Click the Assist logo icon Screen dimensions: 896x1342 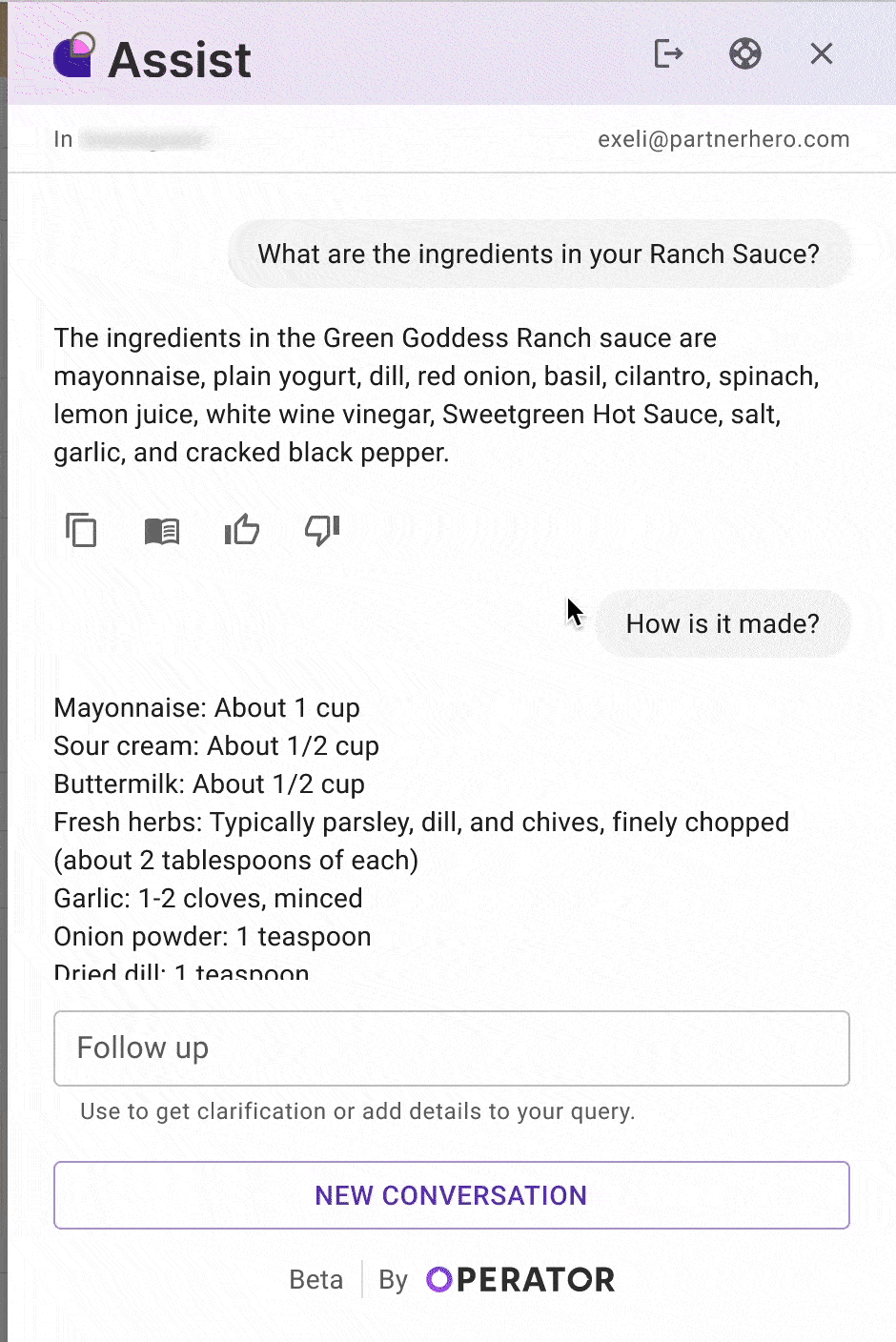(x=74, y=56)
